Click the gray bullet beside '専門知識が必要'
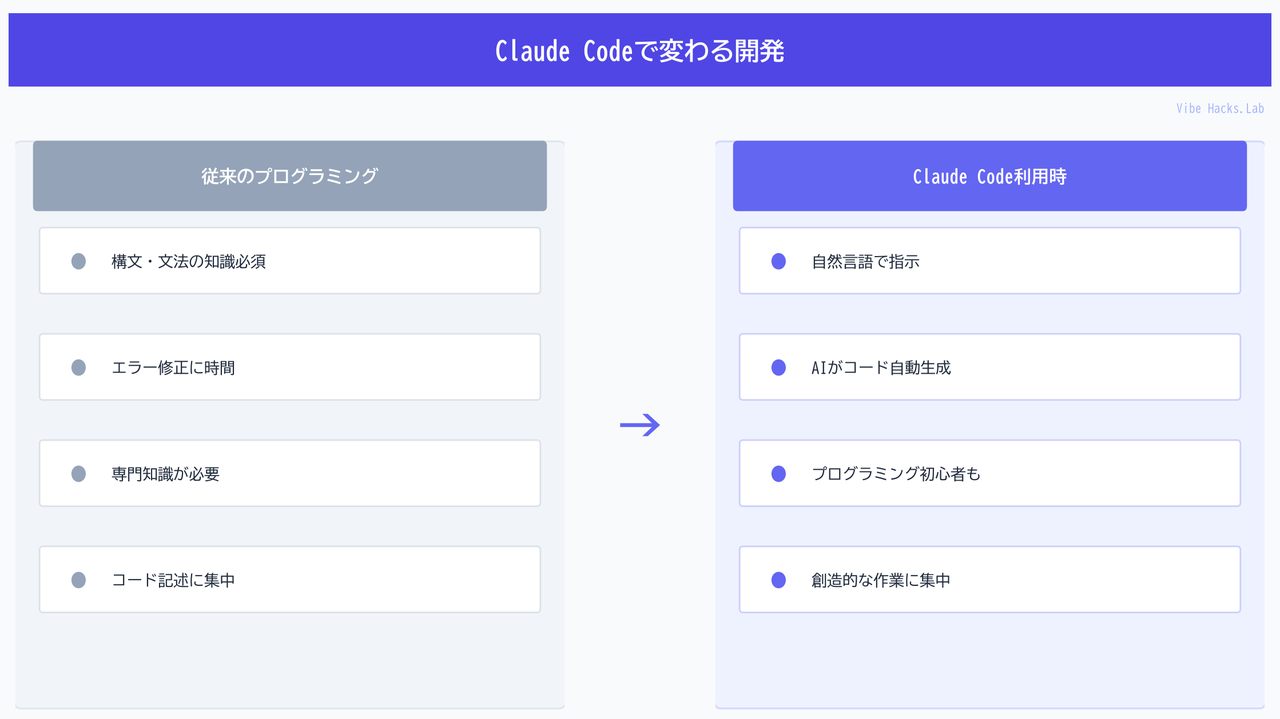The image size is (1280, 719). coord(79,473)
